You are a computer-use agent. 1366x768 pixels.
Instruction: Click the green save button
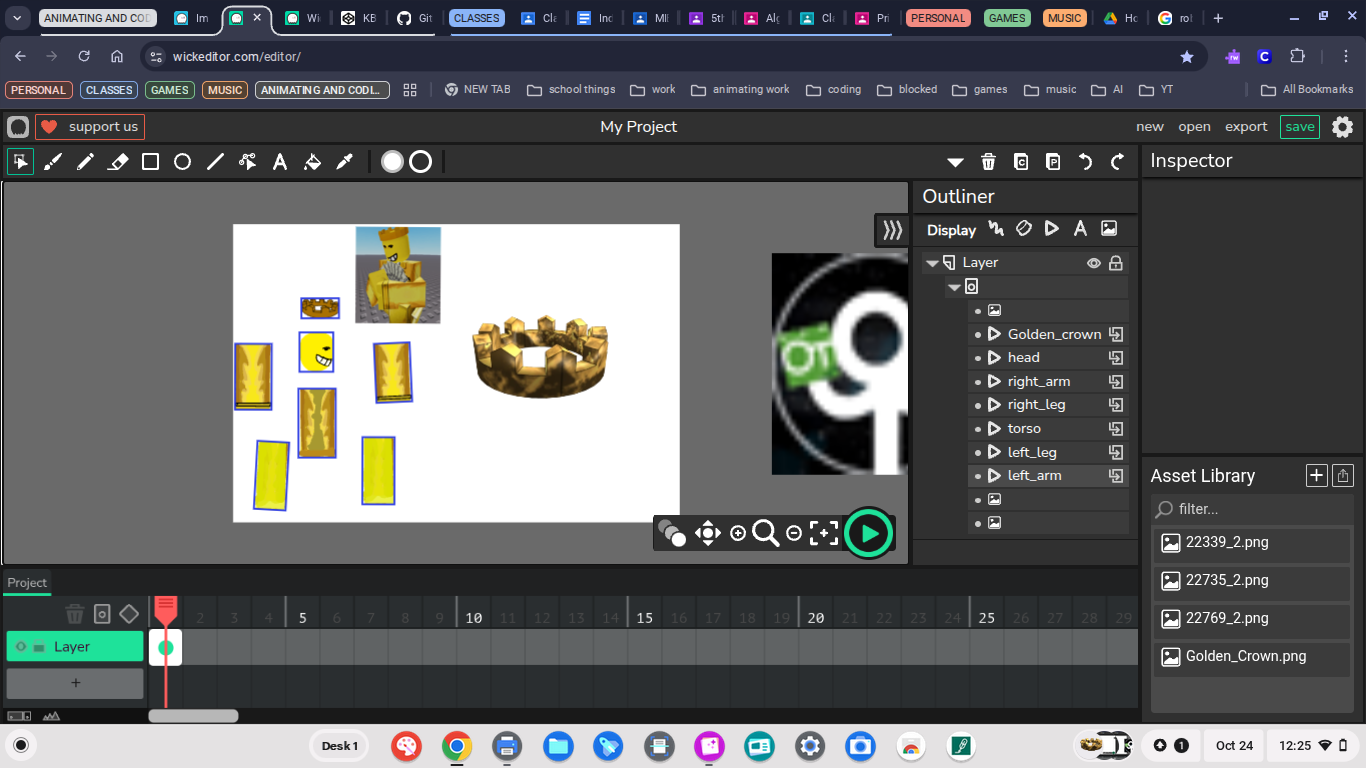click(x=1299, y=127)
